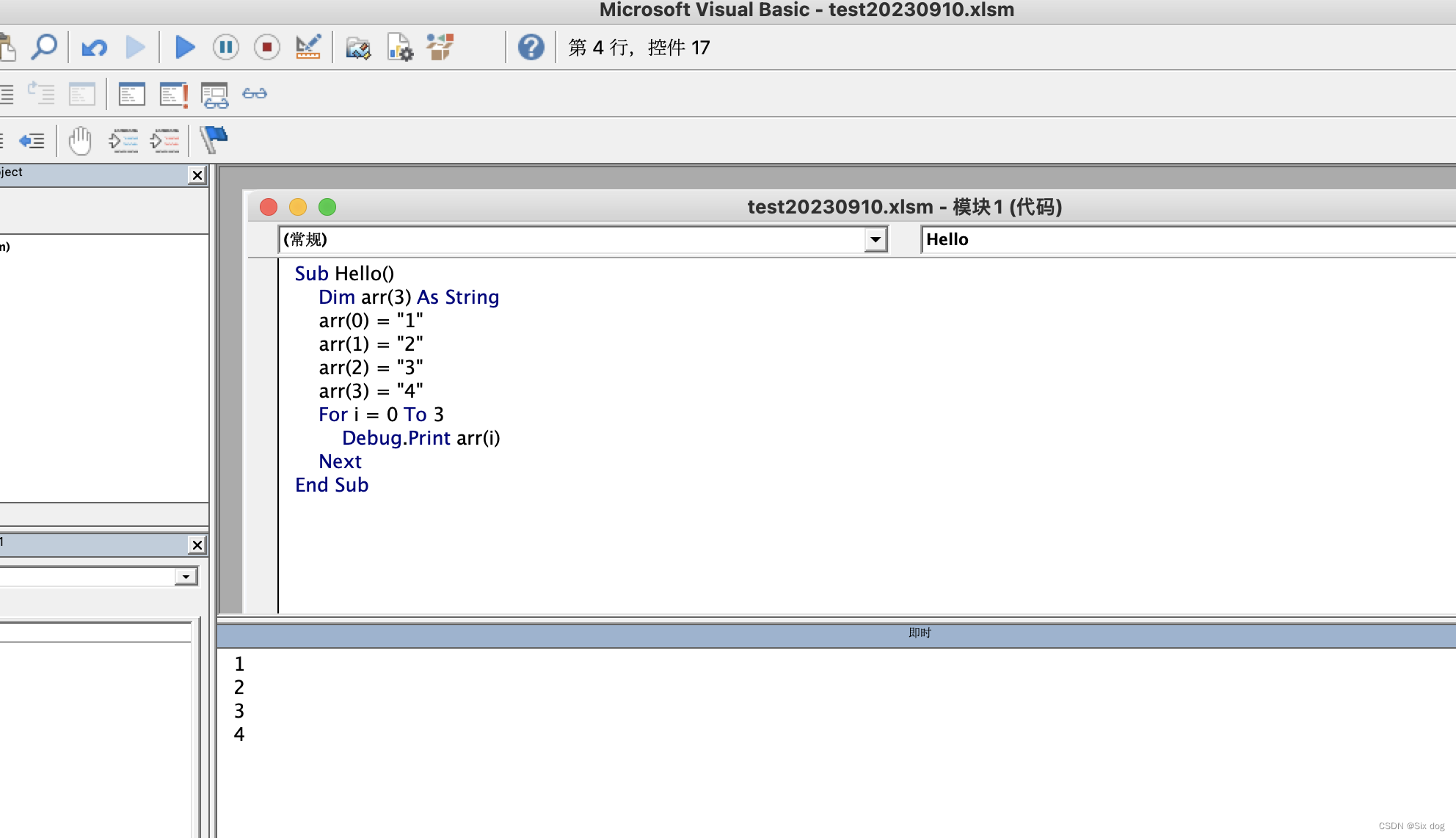1456x838 pixels.
Task: Minimize code window with yellow button
Action: pos(298,207)
